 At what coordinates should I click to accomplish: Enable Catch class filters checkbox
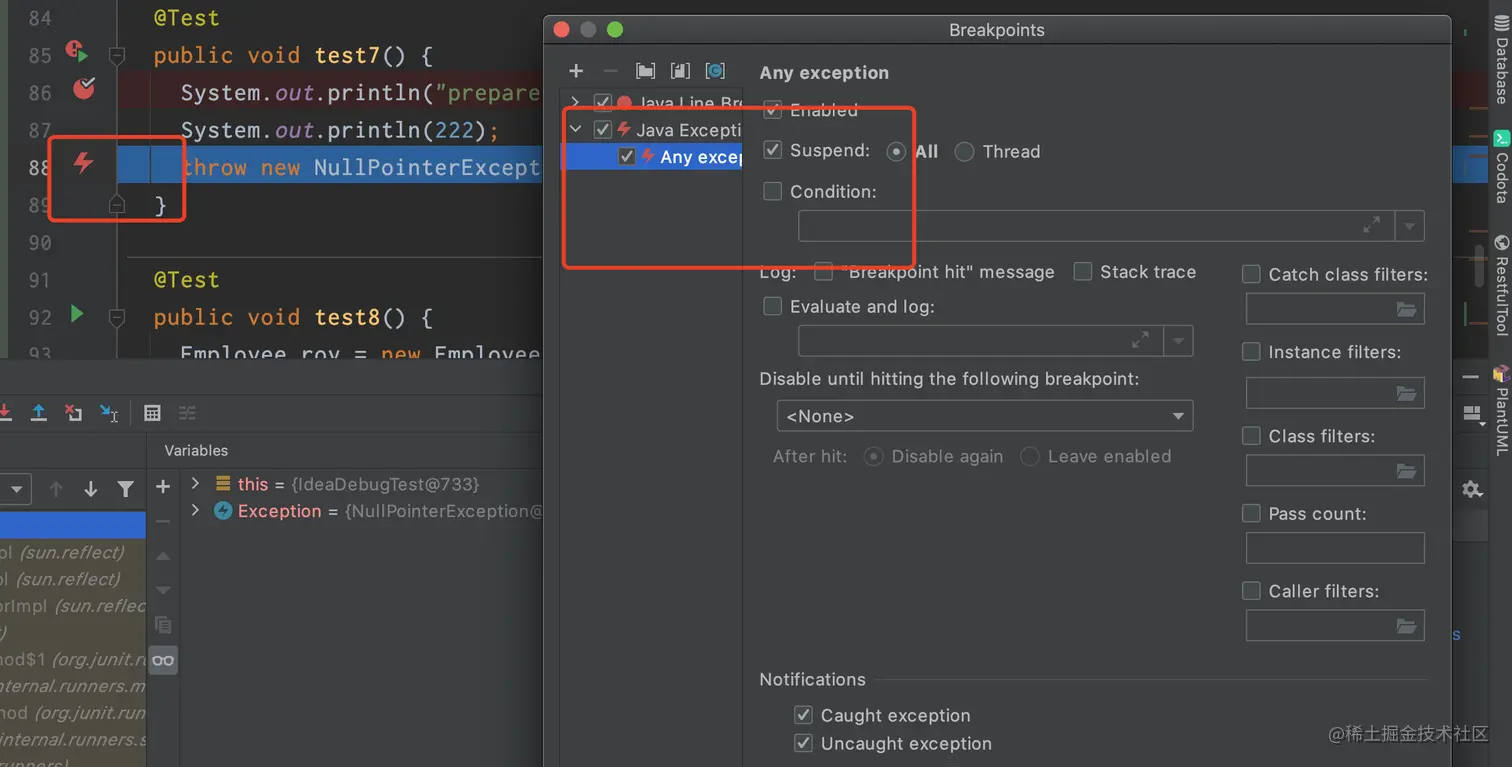coord(1251,274)
